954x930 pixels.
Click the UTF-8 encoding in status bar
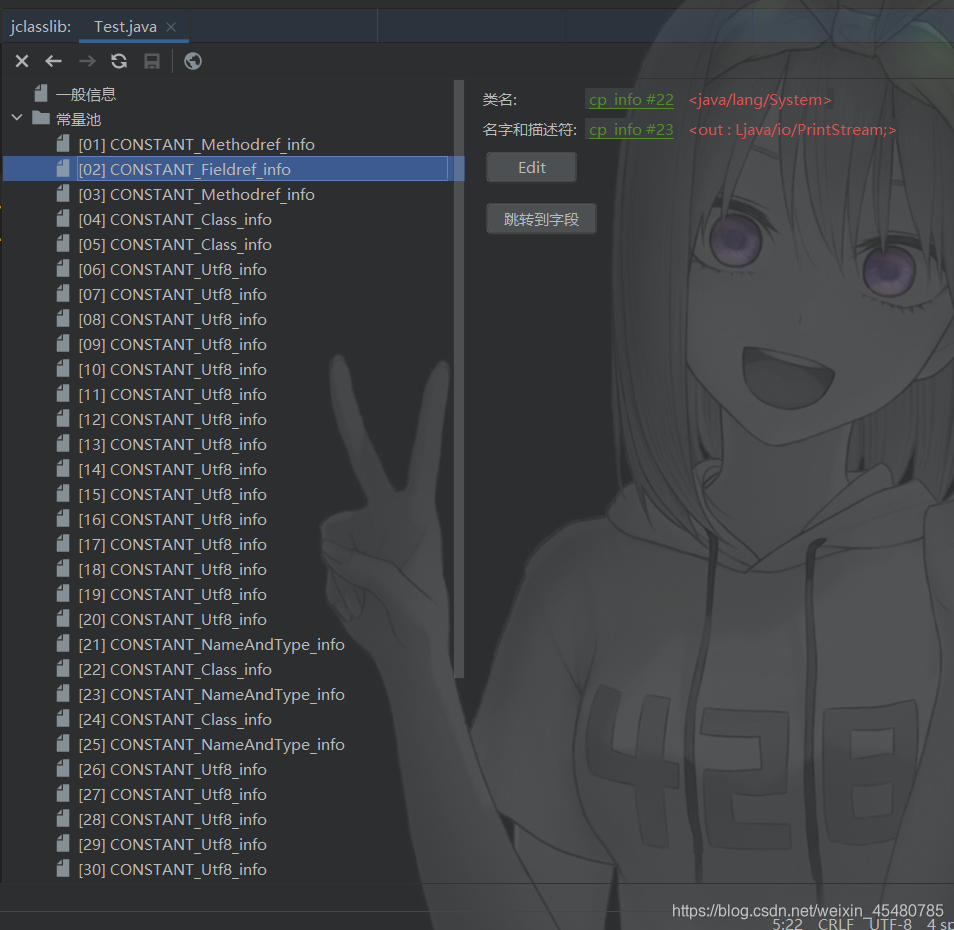[x=889, y=924]
